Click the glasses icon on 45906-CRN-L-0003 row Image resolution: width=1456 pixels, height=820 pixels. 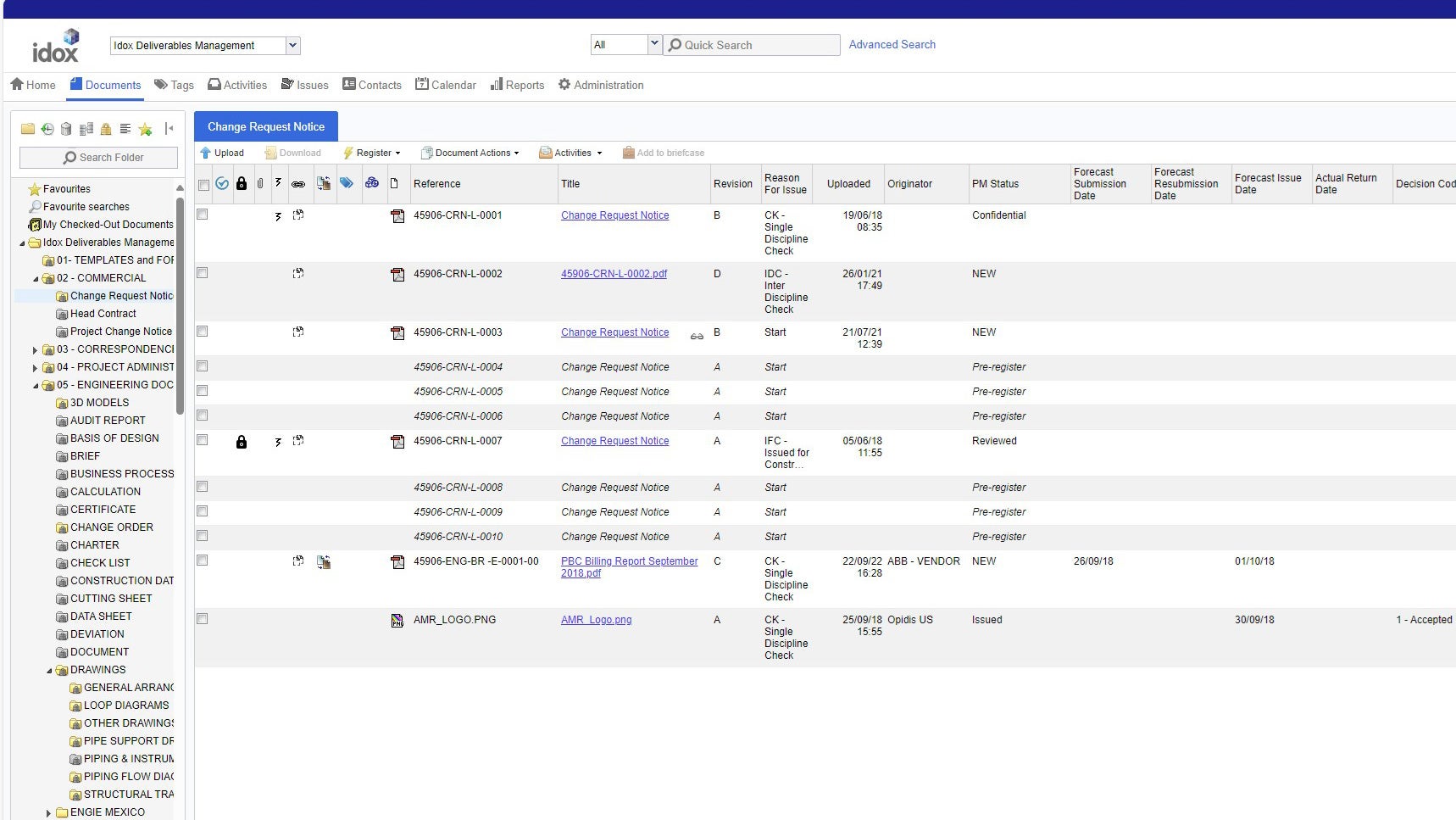697,336
